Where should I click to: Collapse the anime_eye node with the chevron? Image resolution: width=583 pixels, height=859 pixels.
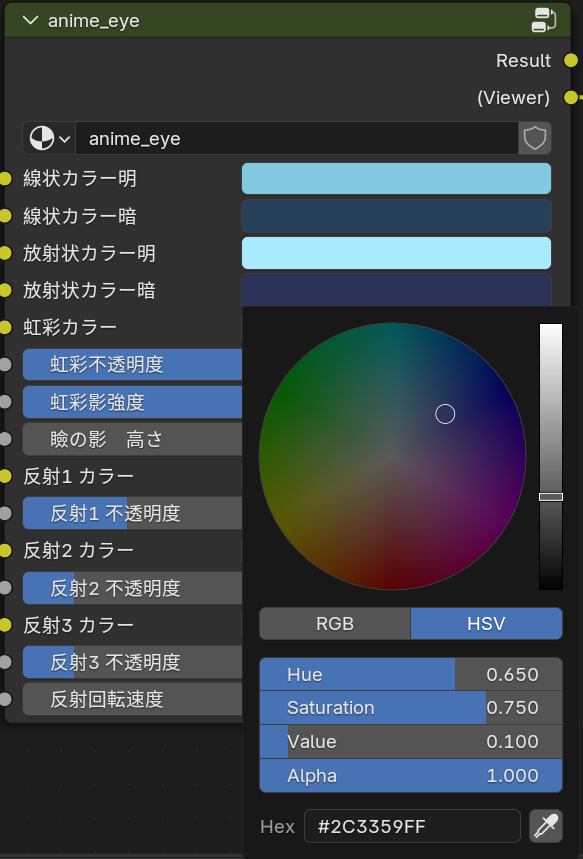point(31,21)
